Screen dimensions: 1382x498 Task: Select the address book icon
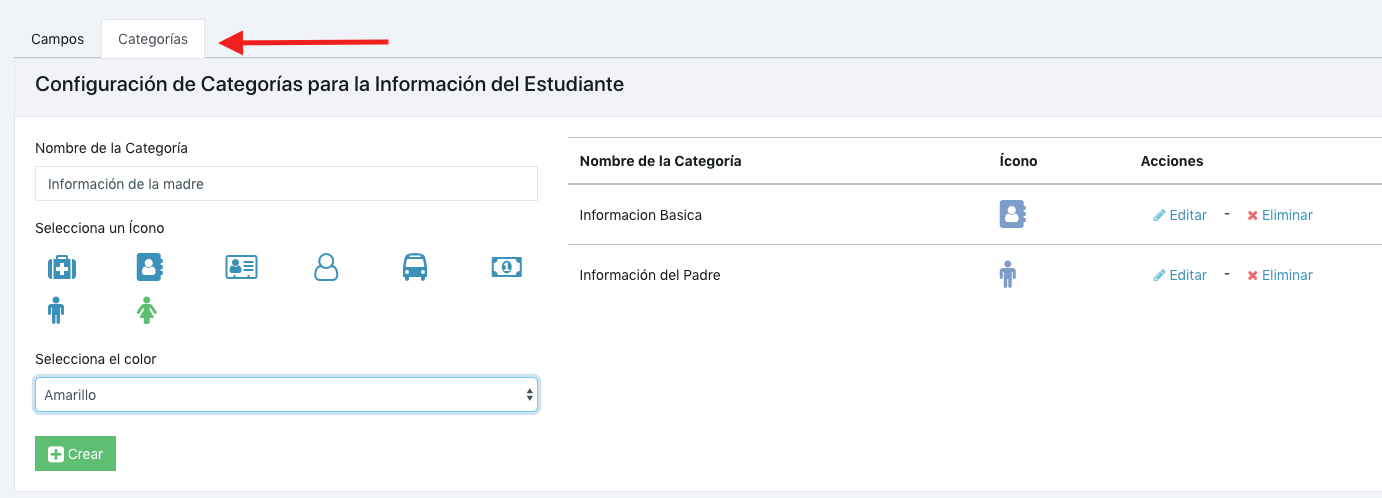pyautogui.click(x=150, y=267)
